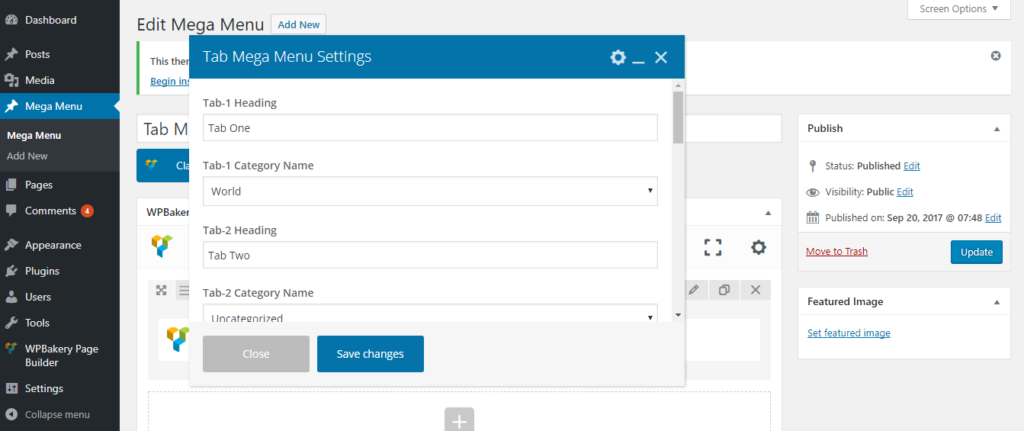Open Tab-2 Category Name dropdown
The width and height of the screenshot is (1024, 431).
430,317
